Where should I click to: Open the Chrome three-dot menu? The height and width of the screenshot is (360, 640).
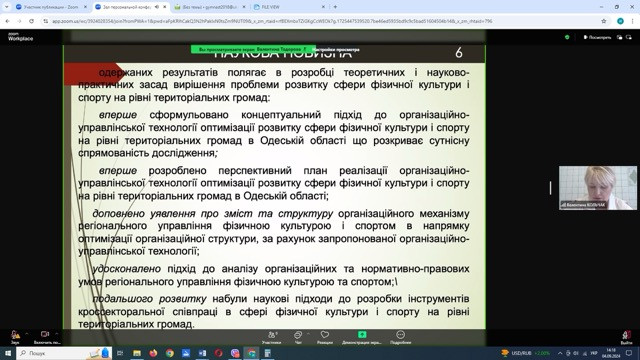coord(633,21)
